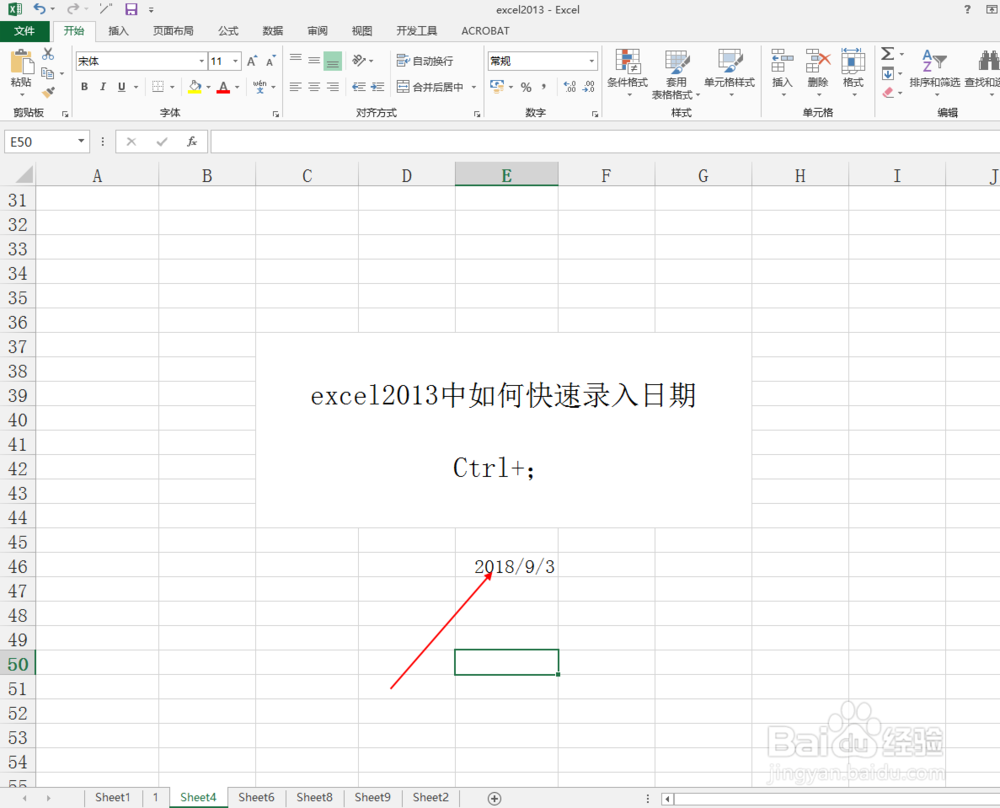Open the Name Box dropdown arrow
This screenshot has height=808, width=1000.
tap(81, 141)
